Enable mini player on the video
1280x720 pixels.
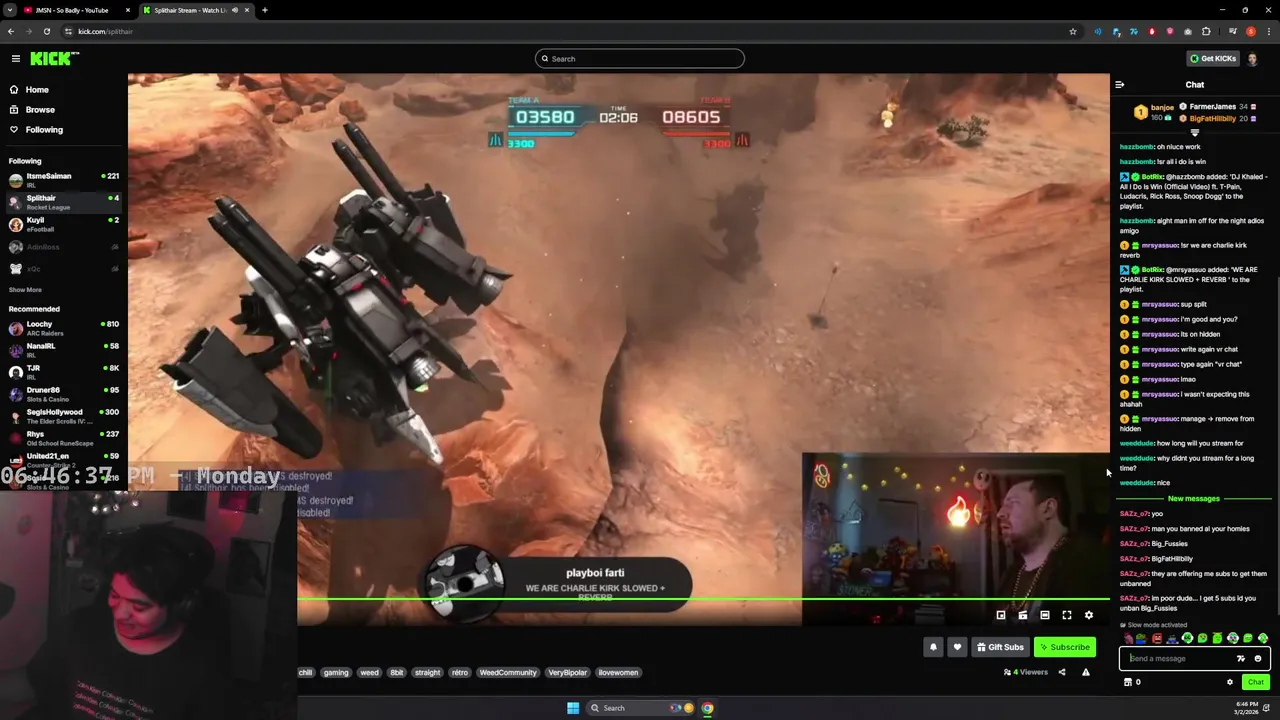pyautogui.click(x=1001, y=616)
